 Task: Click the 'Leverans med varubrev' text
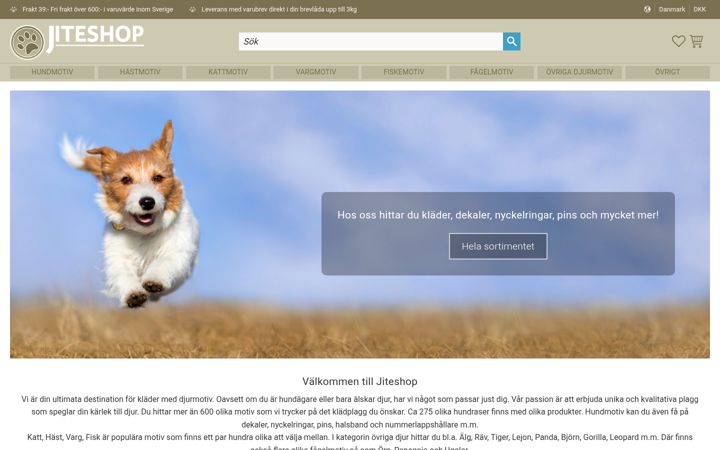(x=279, y=9)
